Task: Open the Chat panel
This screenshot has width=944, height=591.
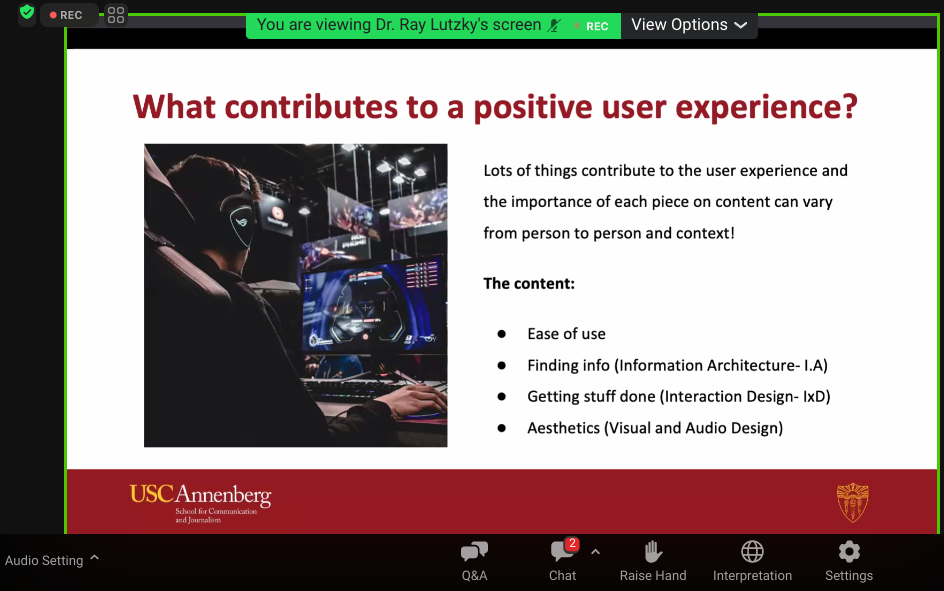Action: pos(562,561)
